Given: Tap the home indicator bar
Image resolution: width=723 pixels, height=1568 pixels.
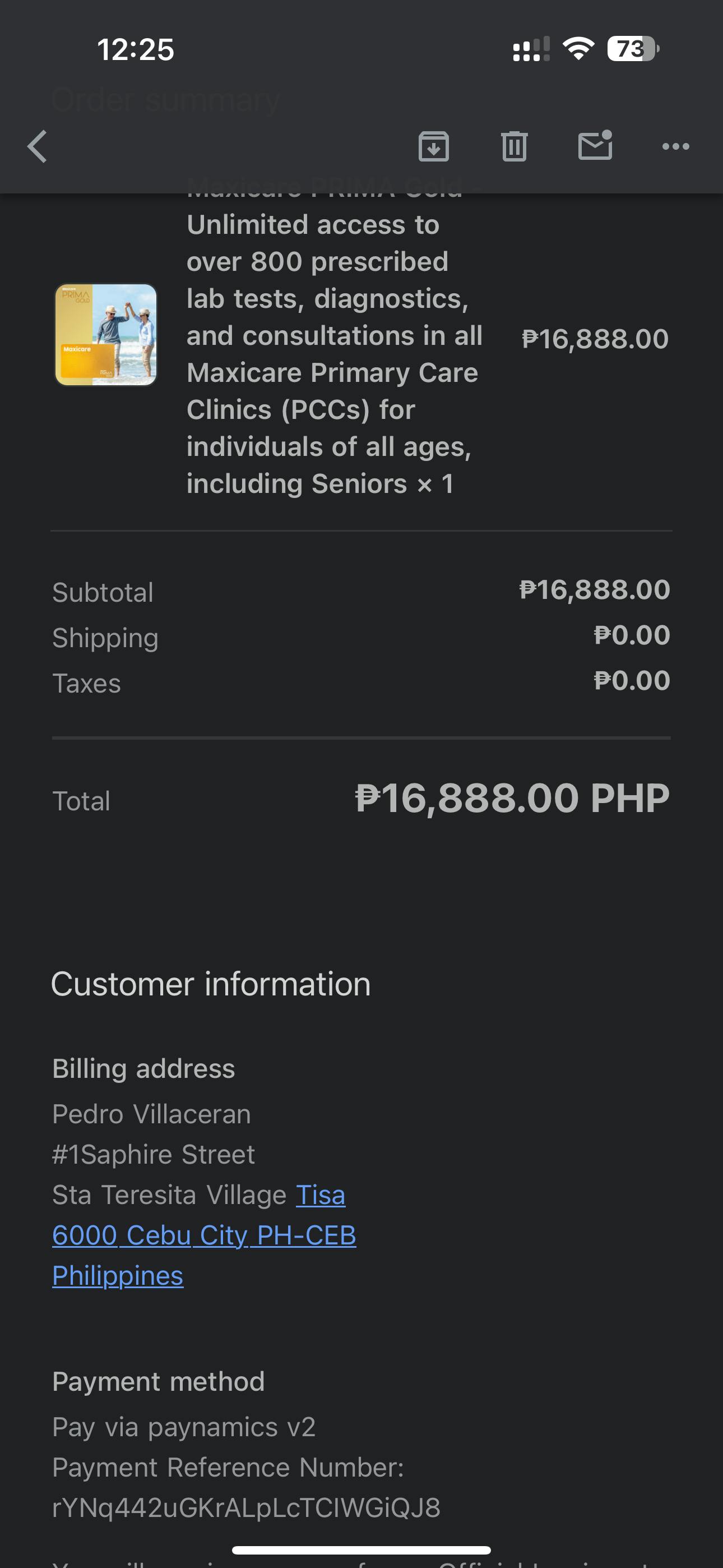Looking at the screenshot, I should 361,1549.
